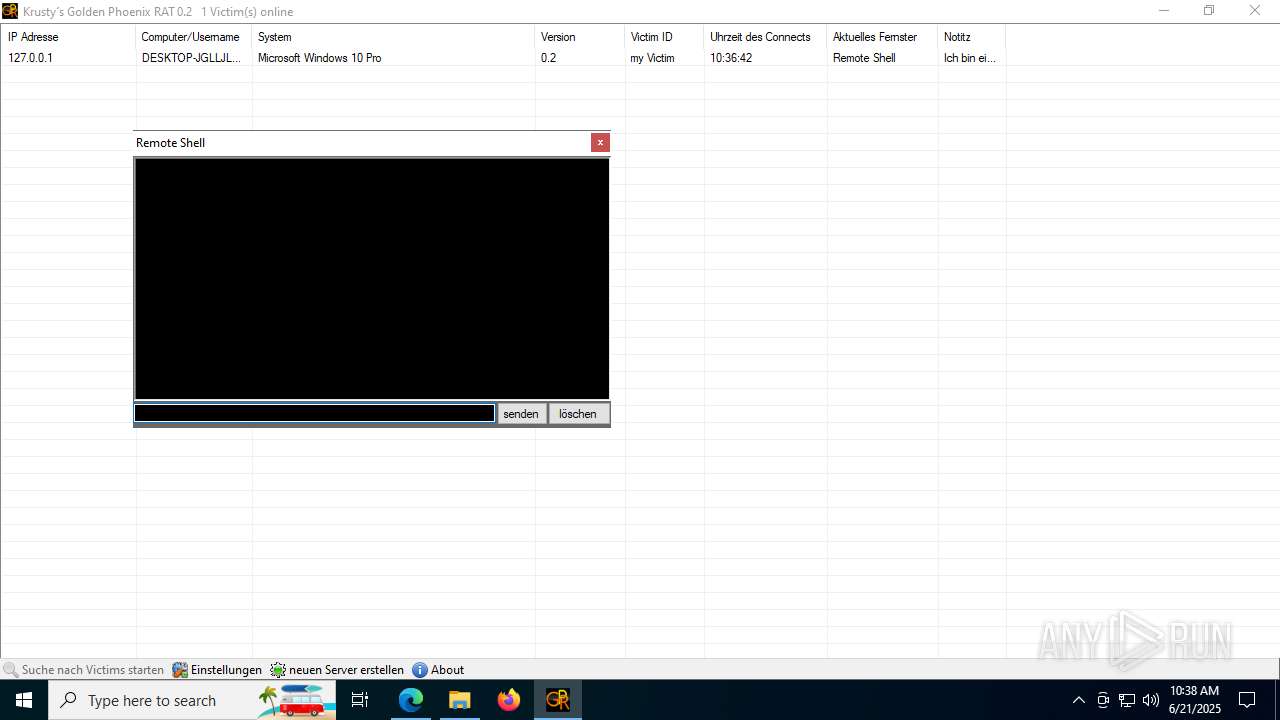The width and height of the screenshot is (1280, 720).
Task: Open Task View in the taskbar
Action: [360, 700]
